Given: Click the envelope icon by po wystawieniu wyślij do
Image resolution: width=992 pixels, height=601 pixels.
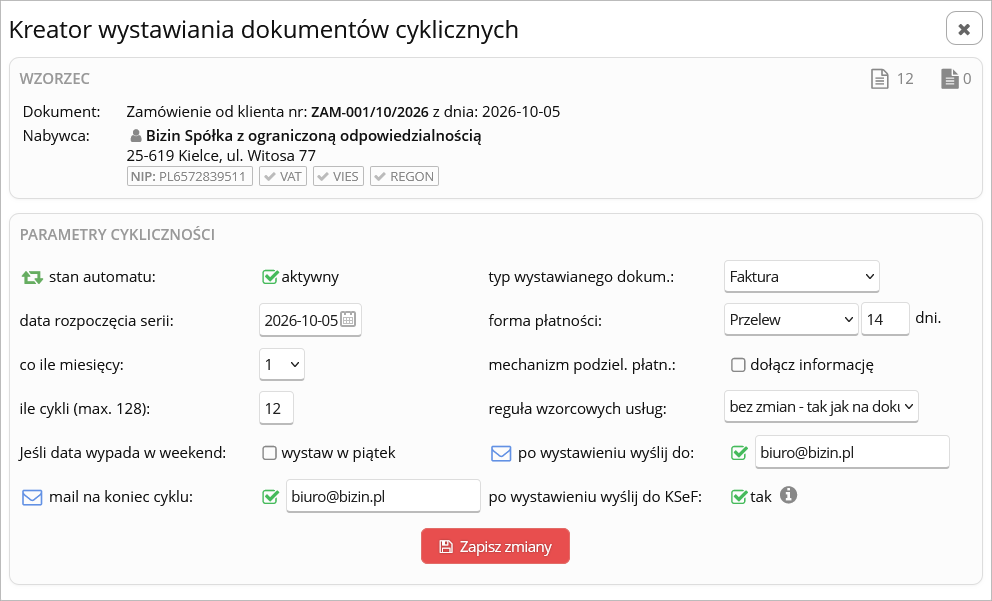Looking at the screenshot, I should (501, 454).
